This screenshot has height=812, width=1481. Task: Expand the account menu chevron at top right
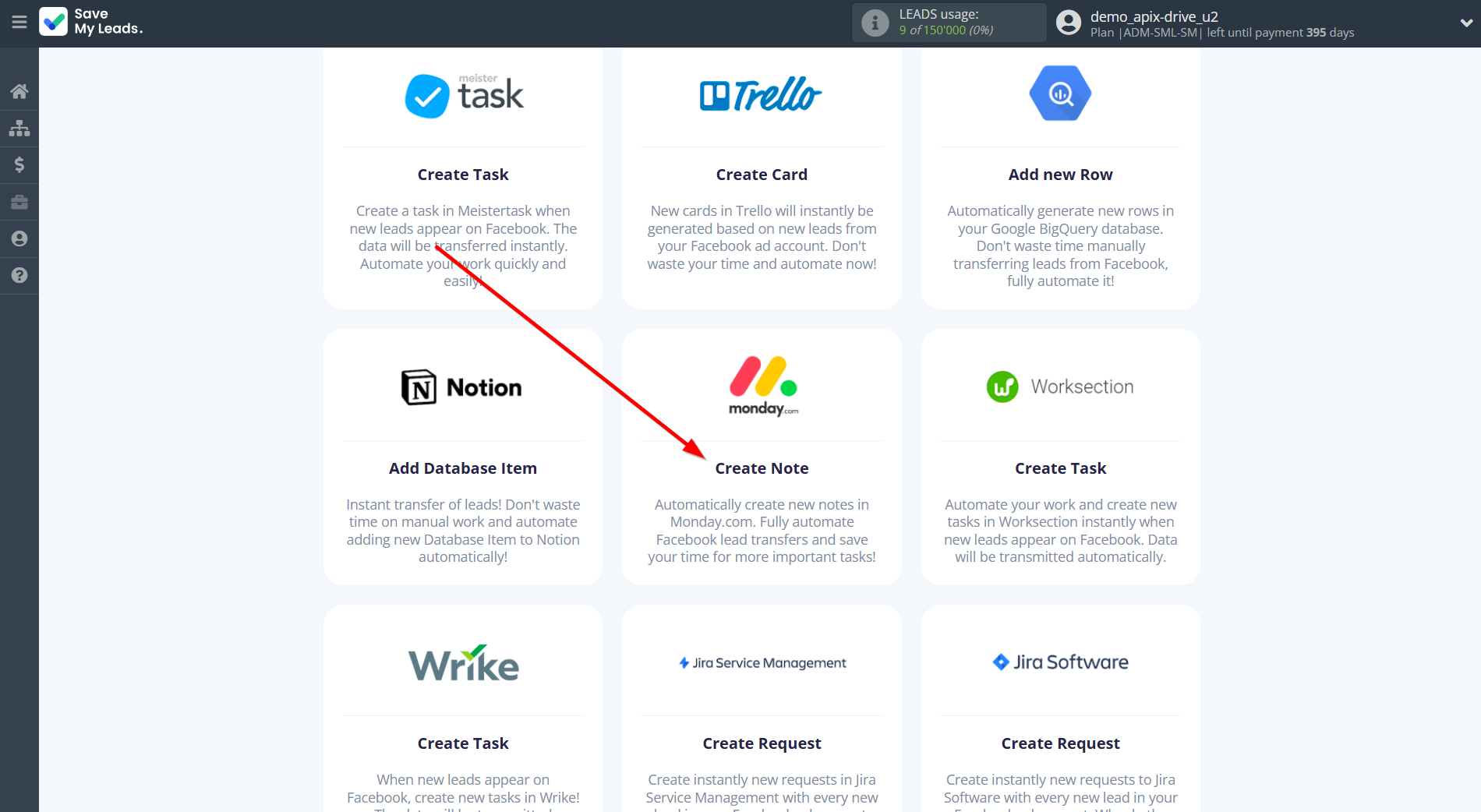click(1465, 23)
